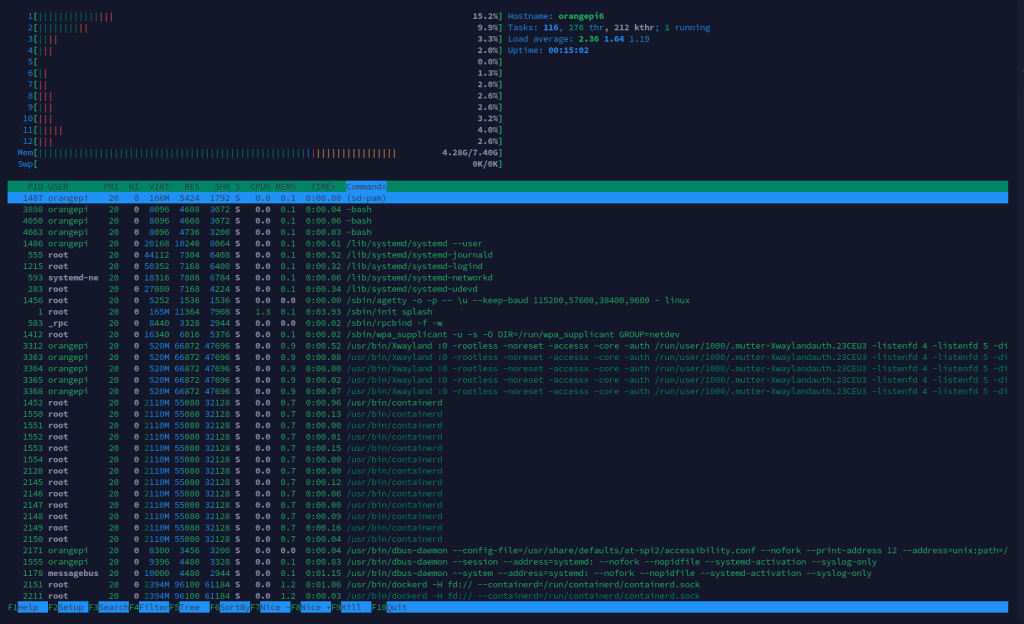
Task: Click the F8 Nice + button
Action: [311, 607]
